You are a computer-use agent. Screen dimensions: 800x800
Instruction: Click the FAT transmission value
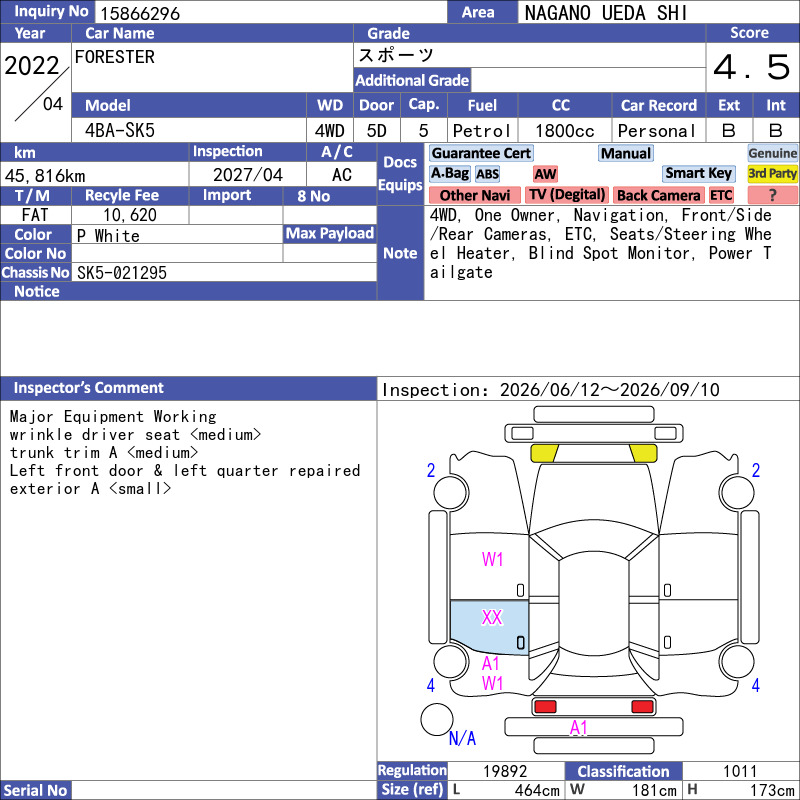[35, 215]
